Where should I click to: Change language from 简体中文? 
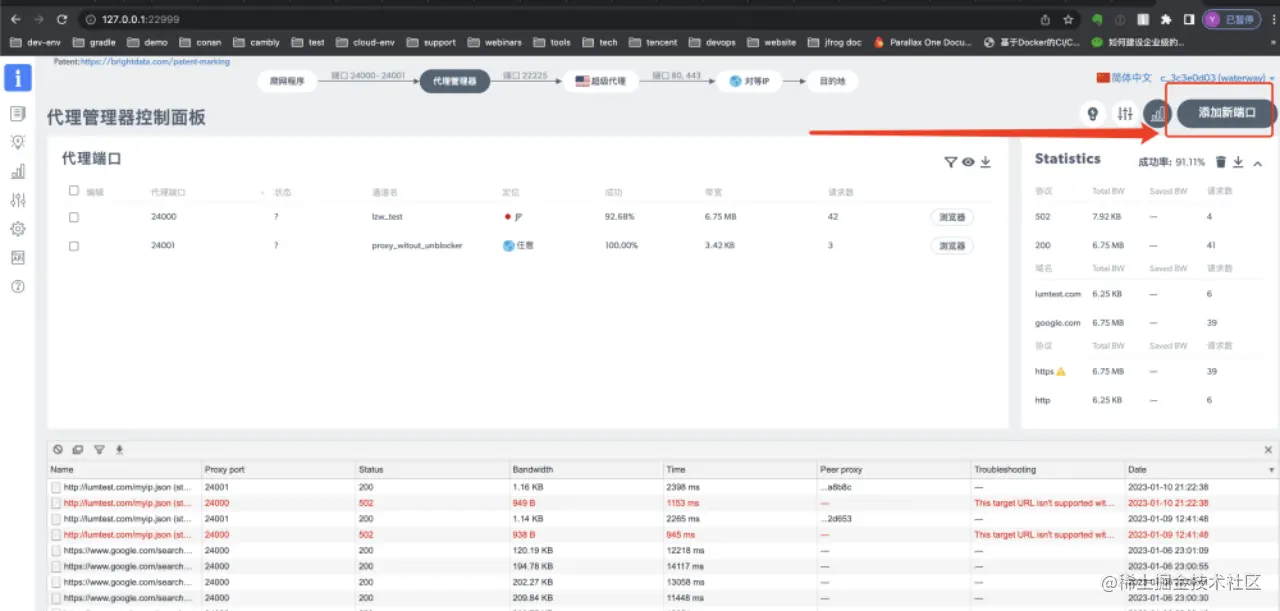pyautogui.click(x=1124, y=78)
